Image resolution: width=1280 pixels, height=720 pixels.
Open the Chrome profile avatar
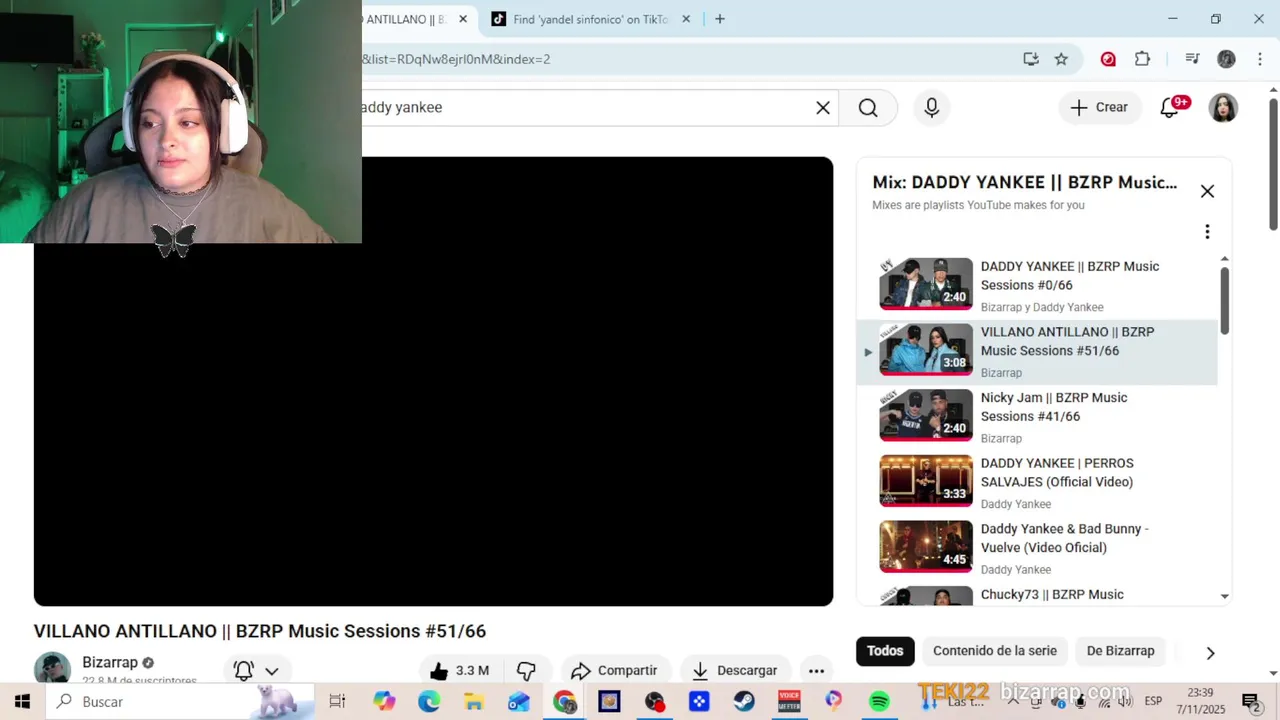click(1226, 59)
